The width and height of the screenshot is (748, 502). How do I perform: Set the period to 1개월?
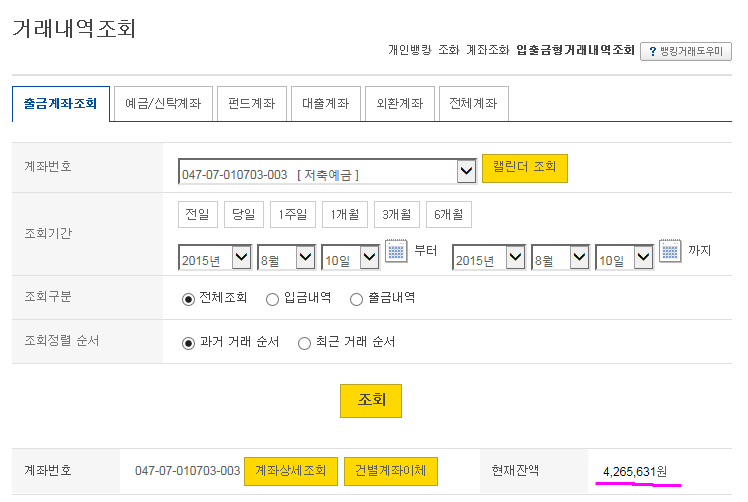345,214
